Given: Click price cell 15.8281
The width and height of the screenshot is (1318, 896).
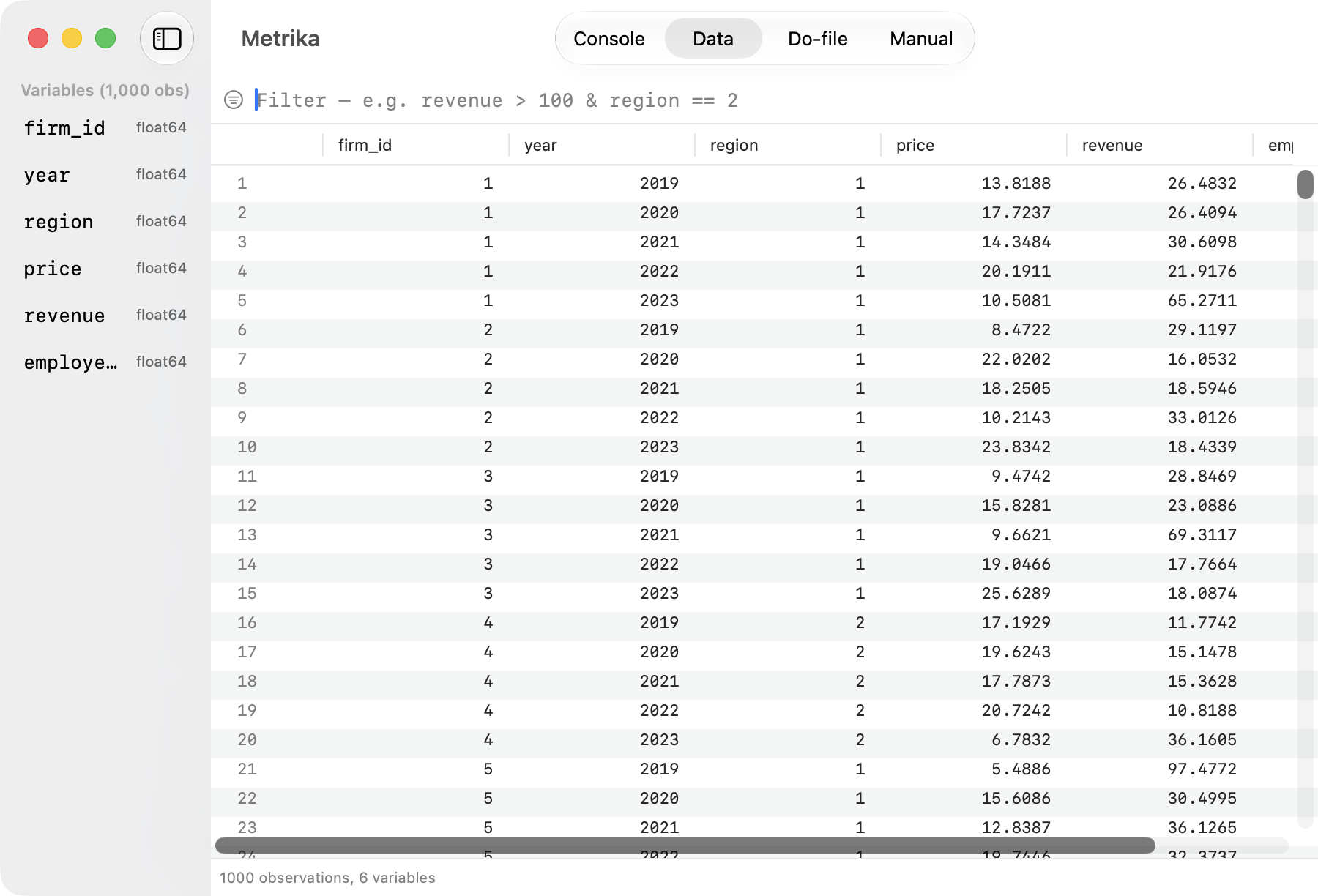Looking at the screenshot, I should 1016,505.
